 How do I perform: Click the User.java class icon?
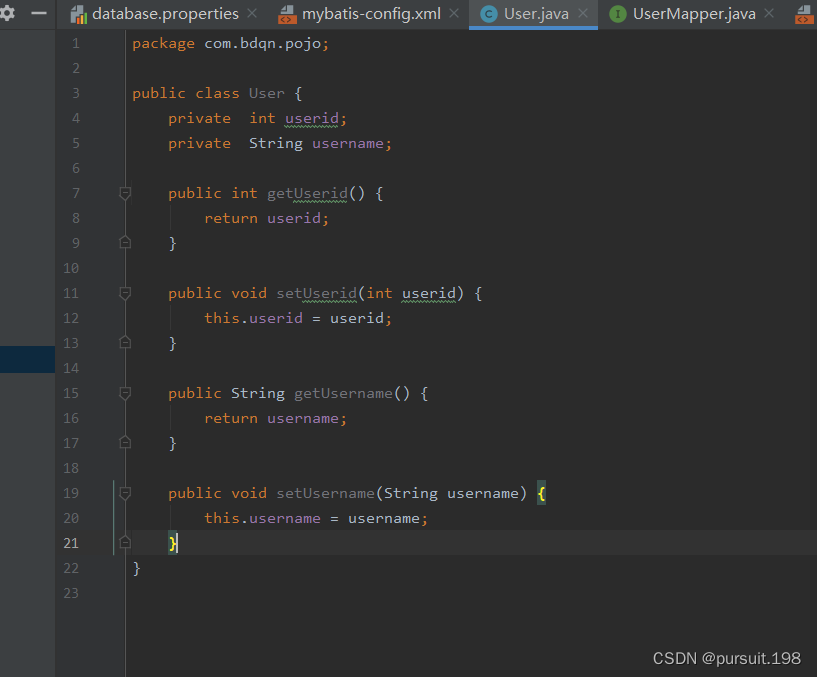[489, 14]
